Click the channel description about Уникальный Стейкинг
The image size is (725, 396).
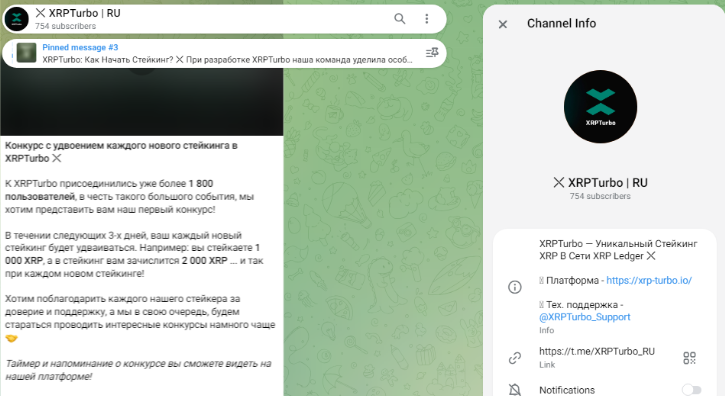618,250
